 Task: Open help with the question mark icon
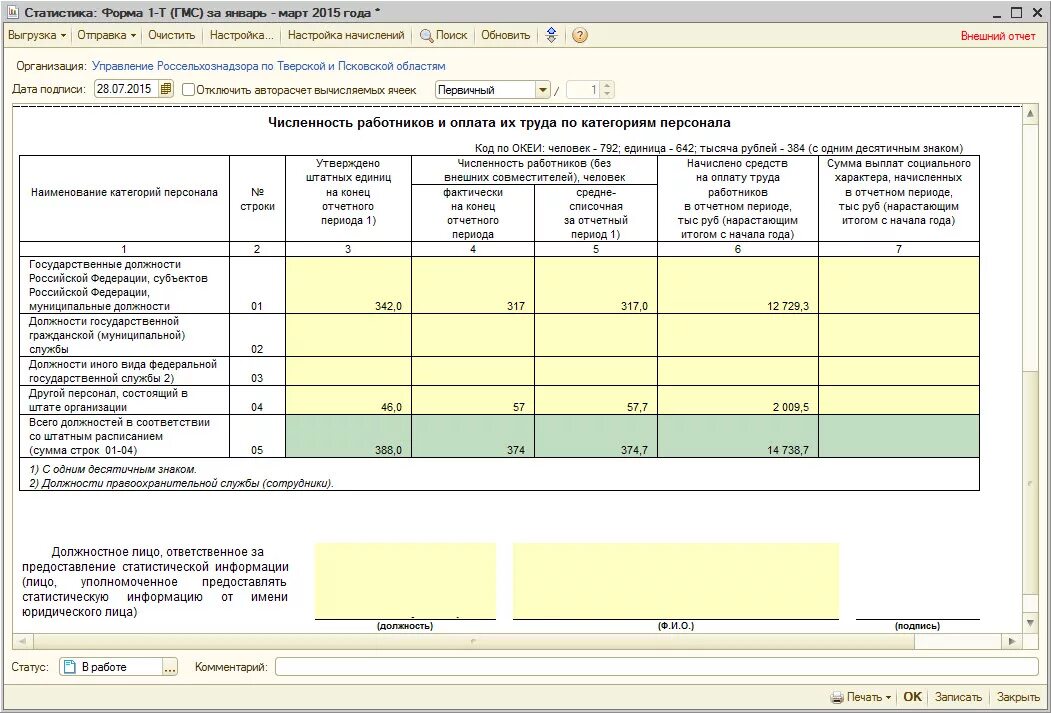(580, 36)
